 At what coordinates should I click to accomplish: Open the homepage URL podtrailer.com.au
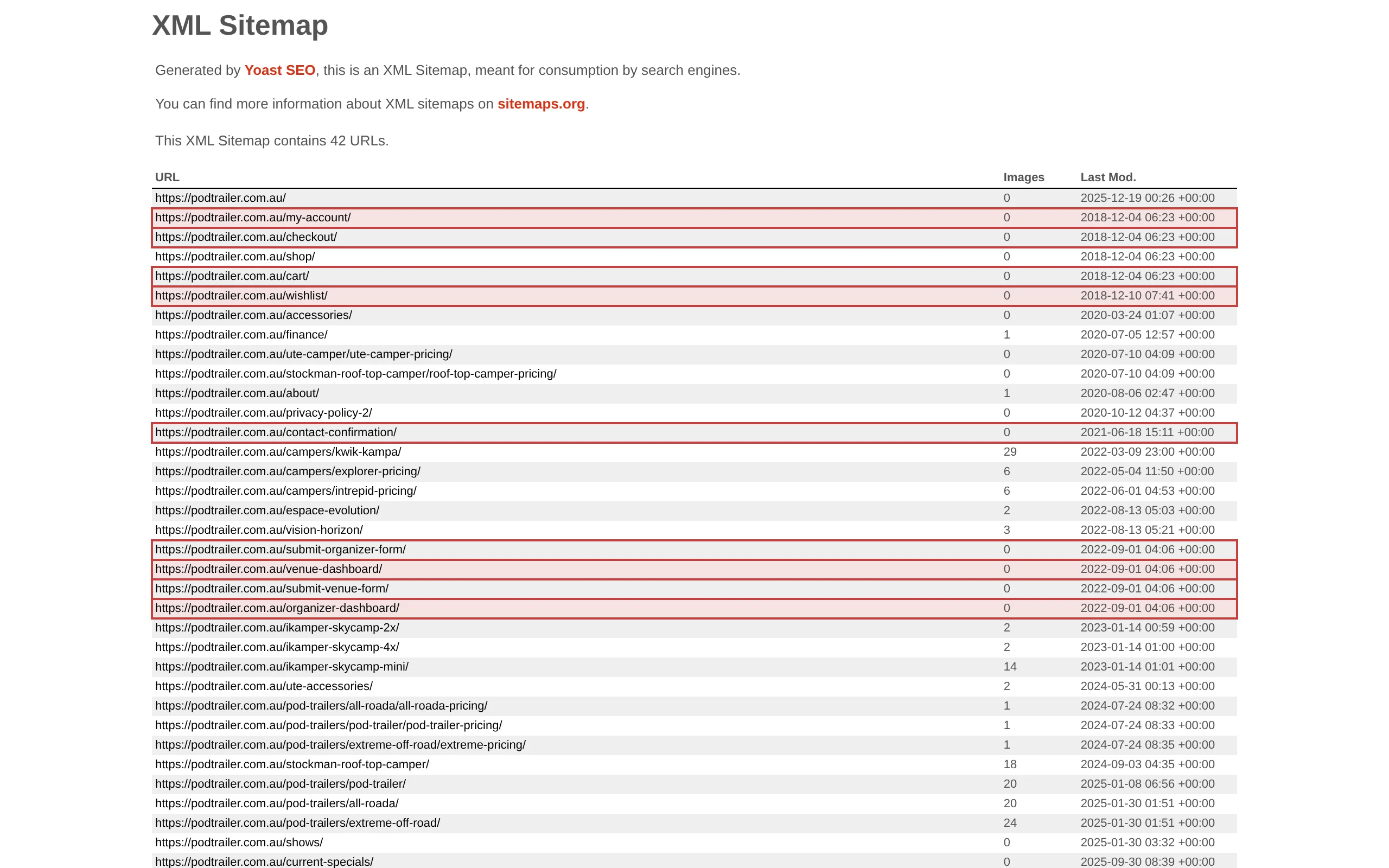coord(219,198)
